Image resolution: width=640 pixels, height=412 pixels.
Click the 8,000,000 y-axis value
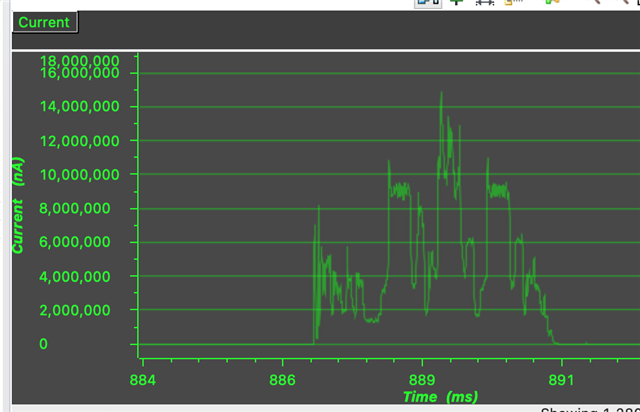(75, 209)
